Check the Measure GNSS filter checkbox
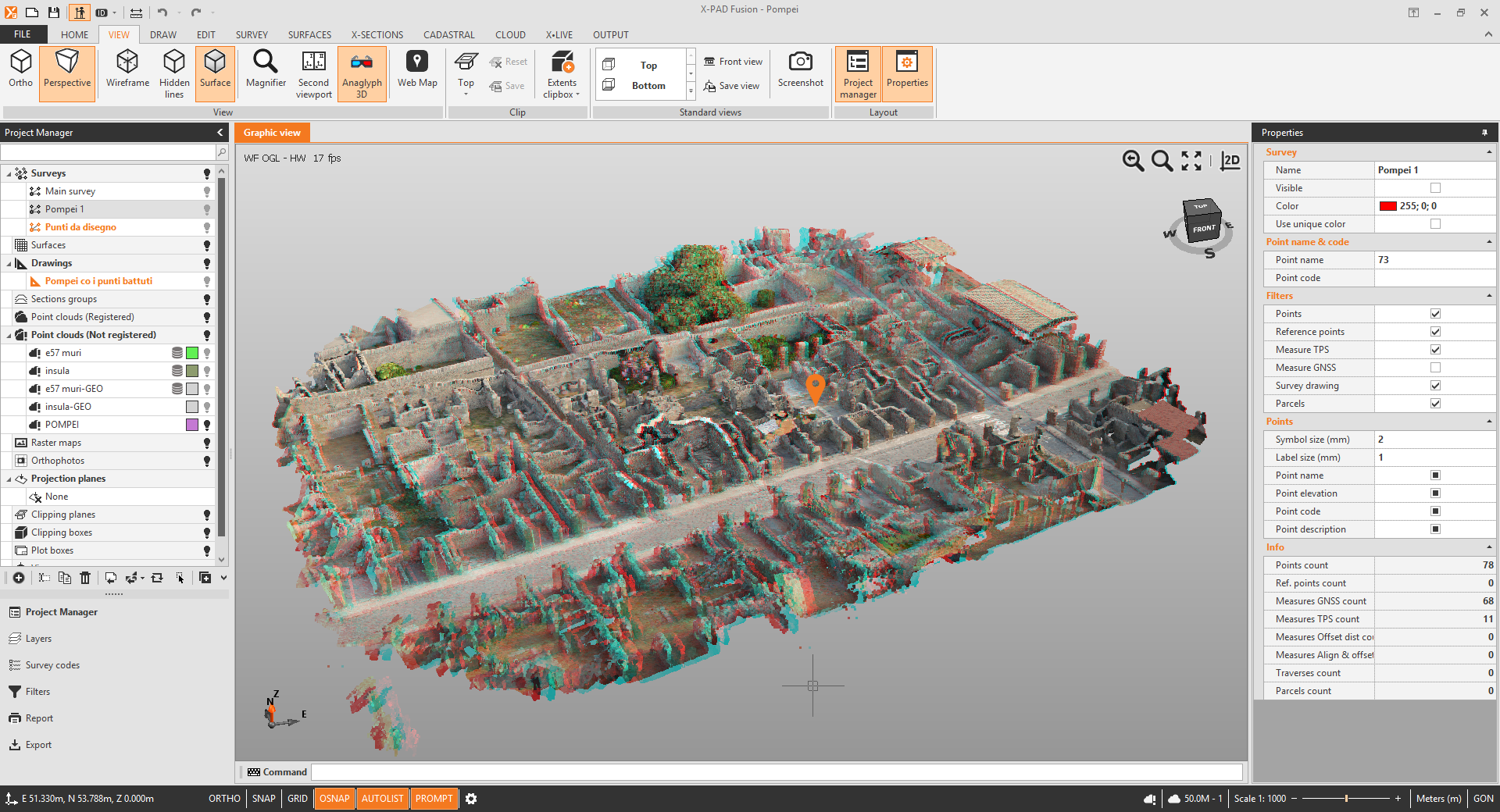This screenshot has height=812, width=1500. [x=1435, y=368]
